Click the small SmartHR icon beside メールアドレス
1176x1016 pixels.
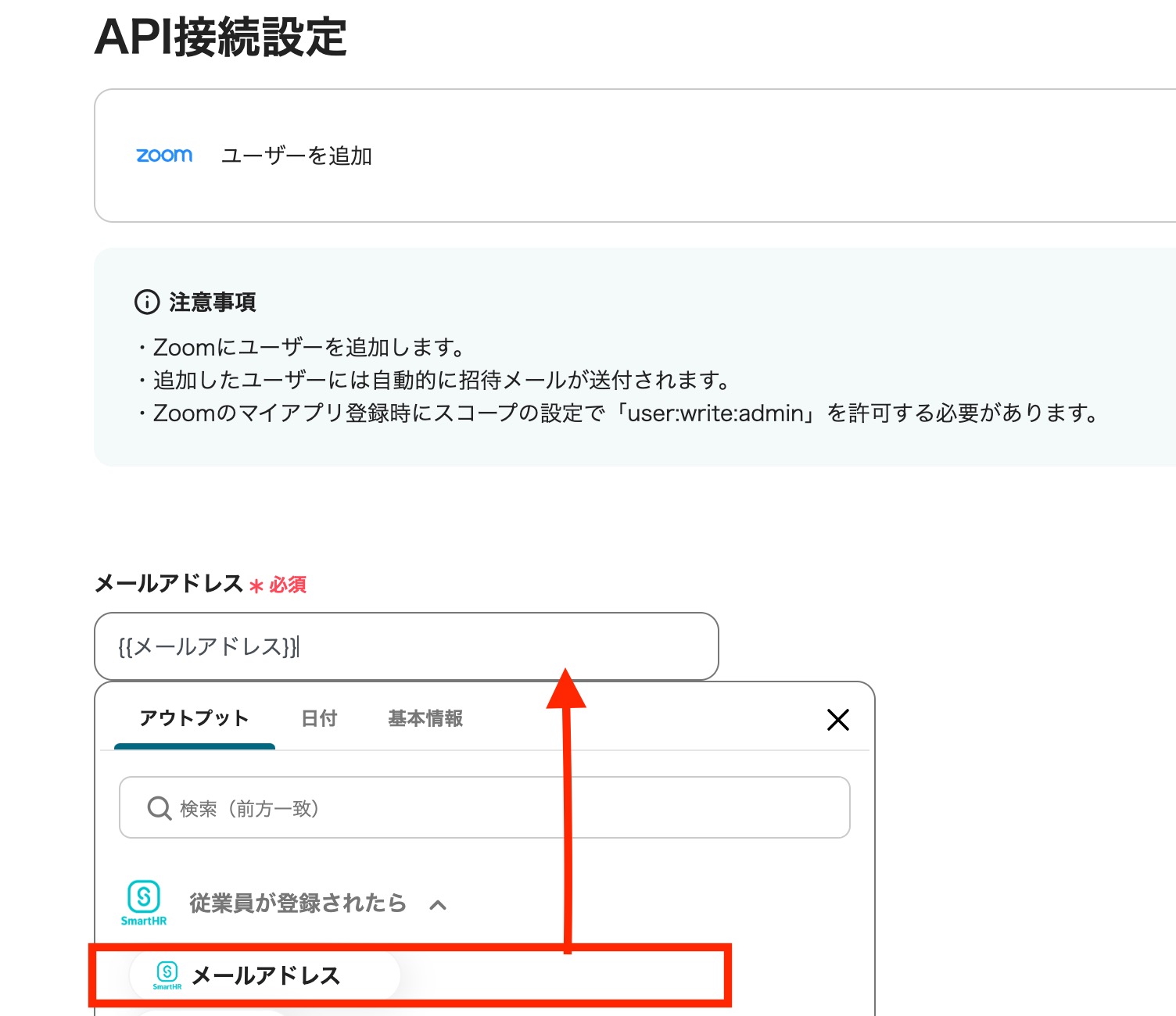point(167,975)
